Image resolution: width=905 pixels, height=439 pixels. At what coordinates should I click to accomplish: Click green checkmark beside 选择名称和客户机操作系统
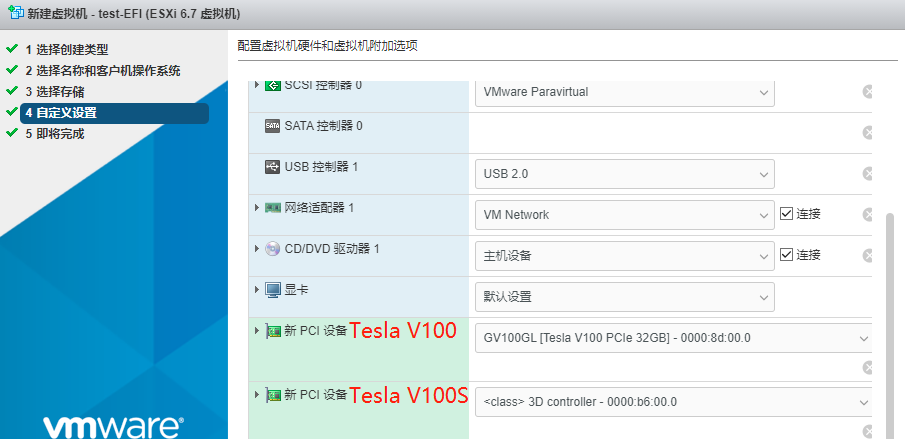12,70
